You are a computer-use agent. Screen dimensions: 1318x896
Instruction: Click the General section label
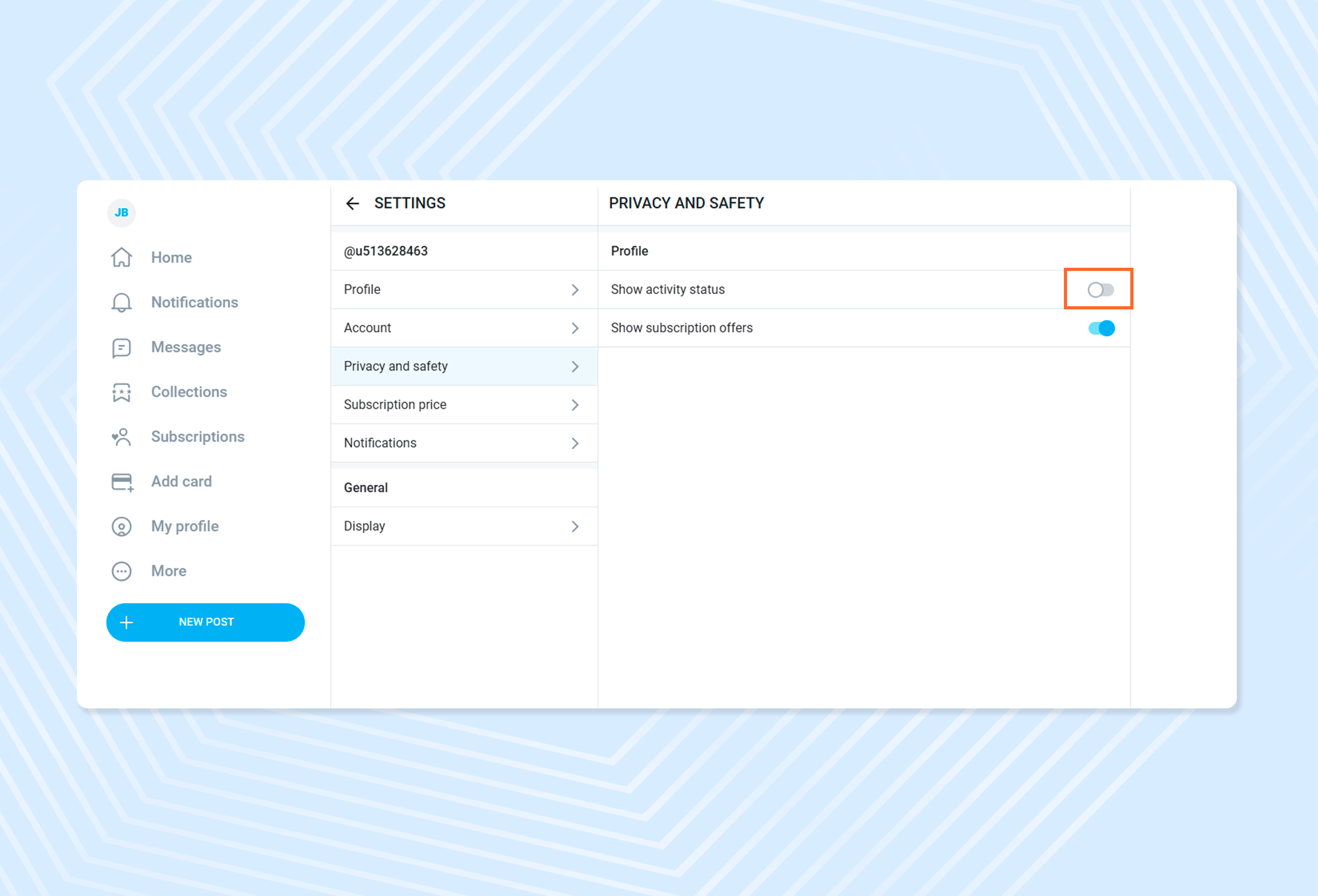tap(366, 488)
